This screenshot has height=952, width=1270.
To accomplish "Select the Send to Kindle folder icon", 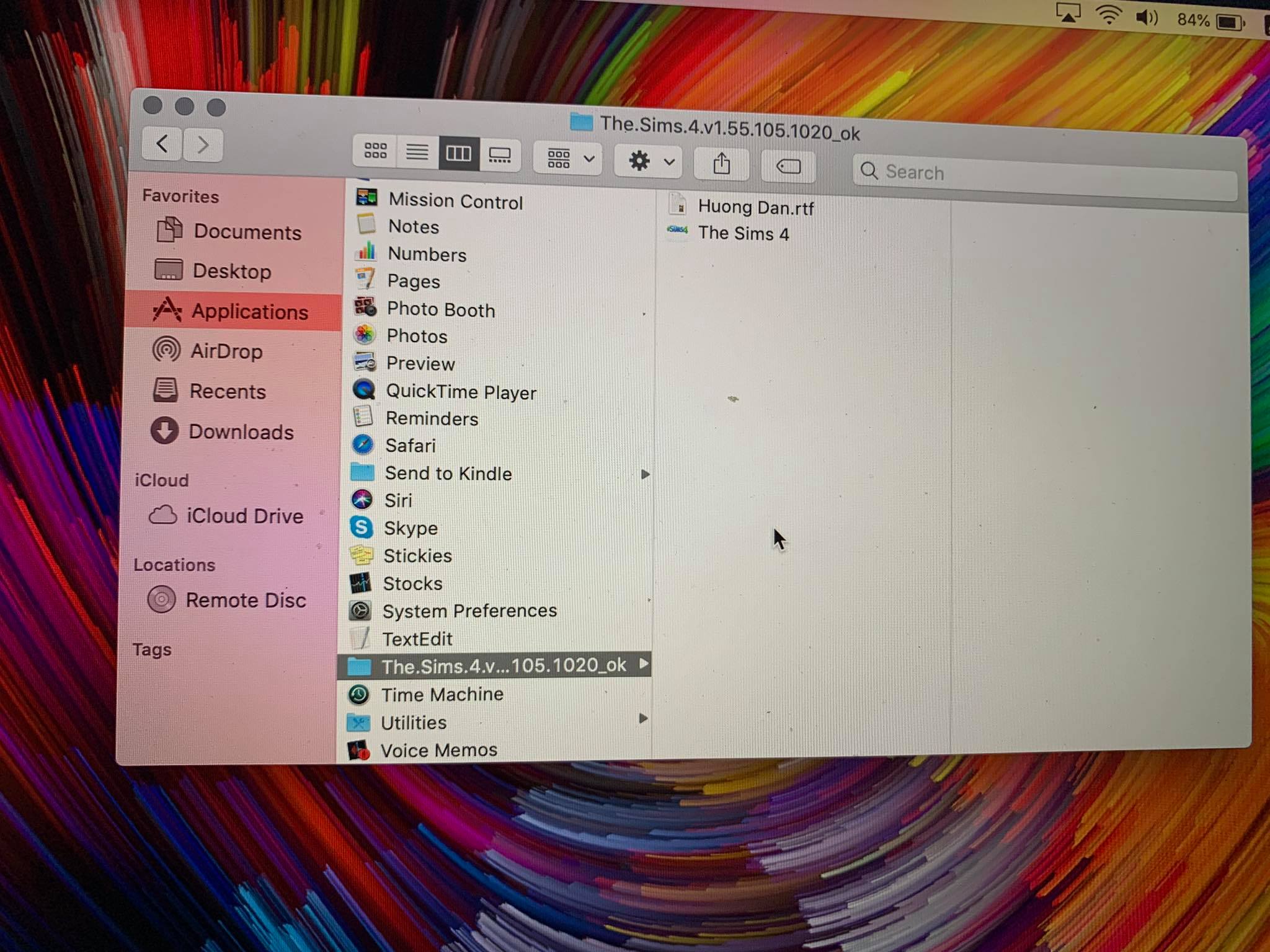I will click(x=363, y=472).
